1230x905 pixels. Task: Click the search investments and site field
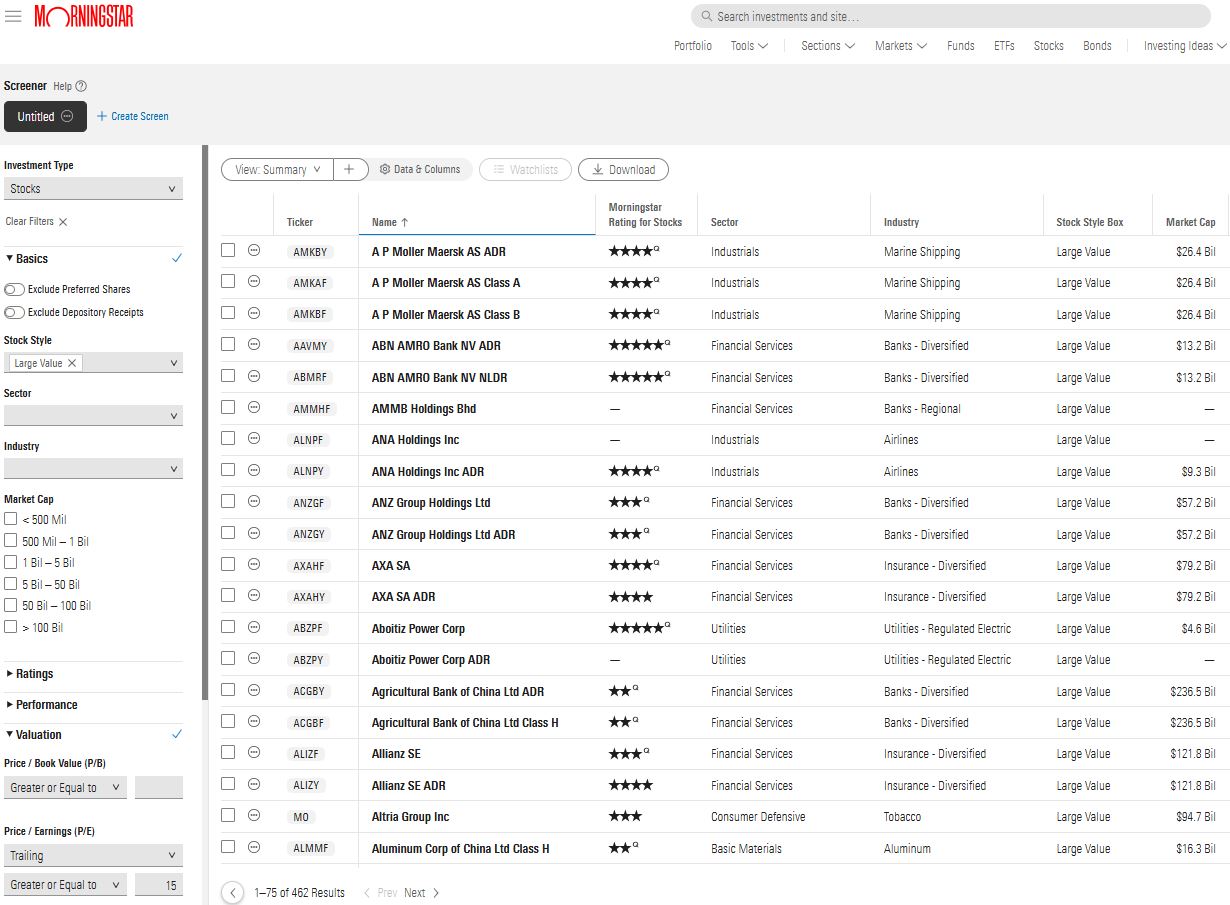coord(950,16)
